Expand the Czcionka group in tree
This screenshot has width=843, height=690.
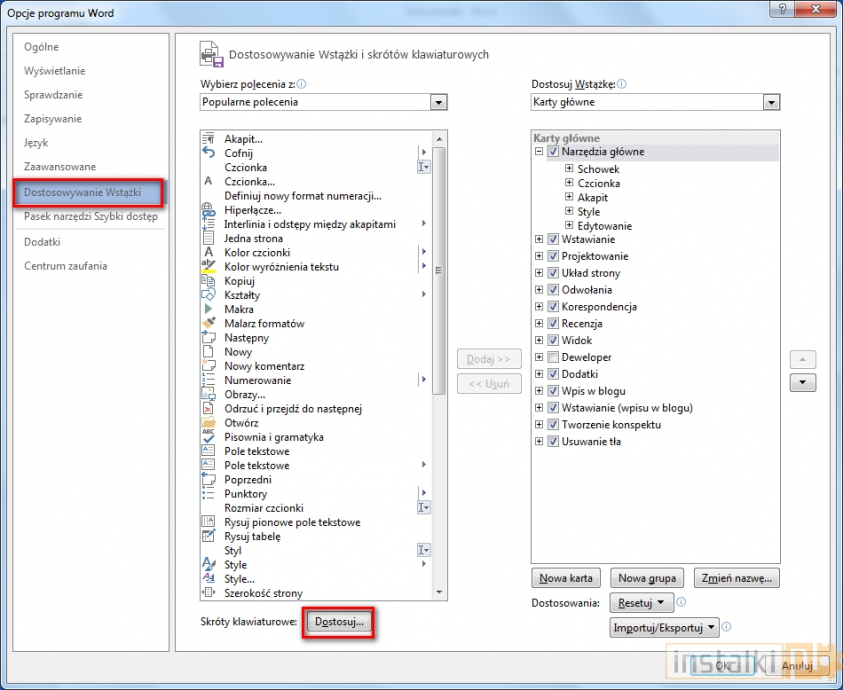pyautogui.click(x=569, y=183)
